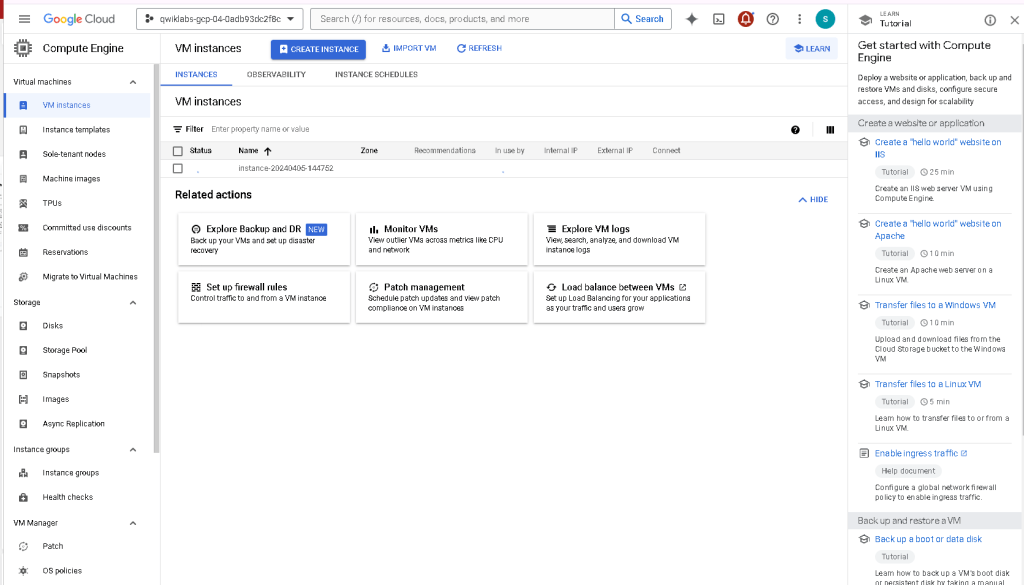Image resolution: width=1024 pixels, height=585 pixels.
Task: Check the box for instance-20240405-144752
Action: coord(178,168)
